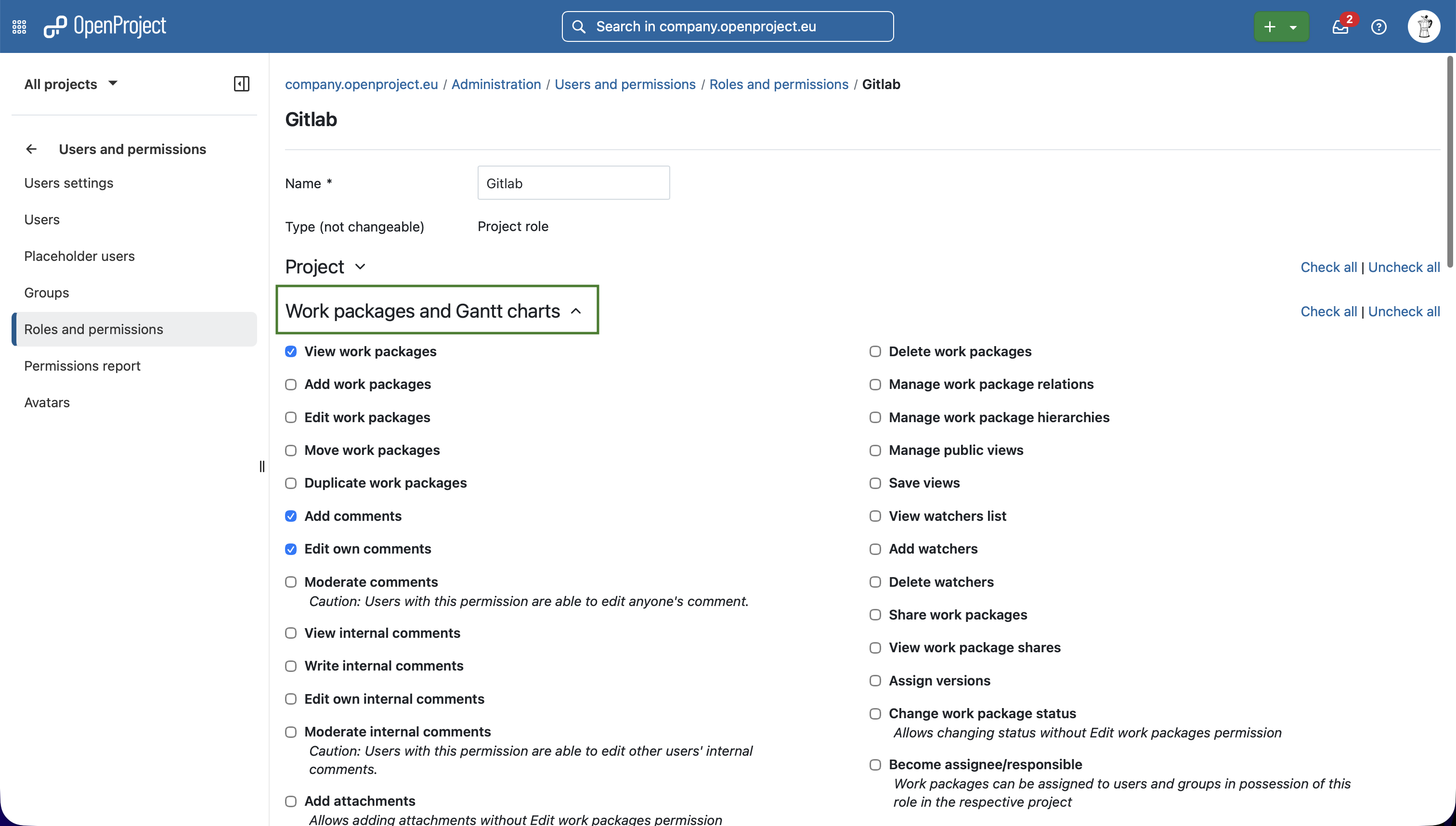Enable View watchers list checkbox
This screenshot has width=1456, height=826.
[x=875, y=516]
